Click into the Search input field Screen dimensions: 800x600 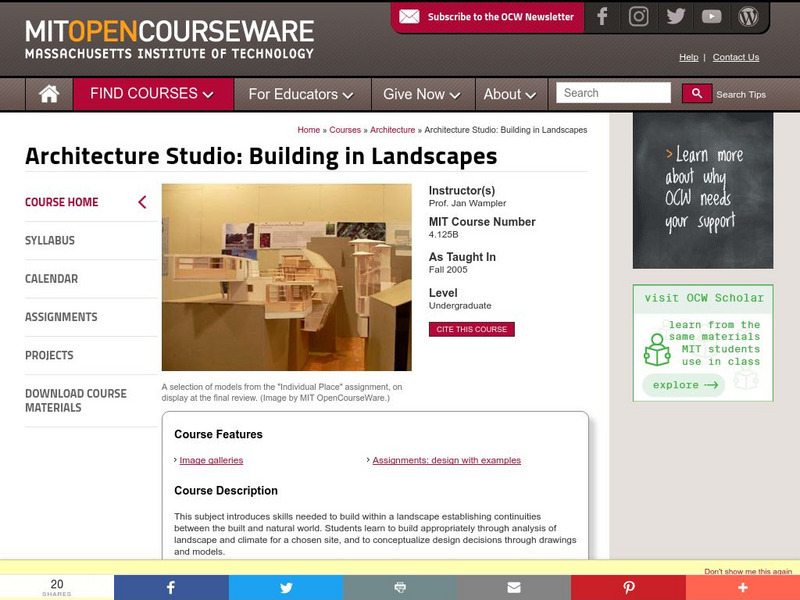click(613, 93)
